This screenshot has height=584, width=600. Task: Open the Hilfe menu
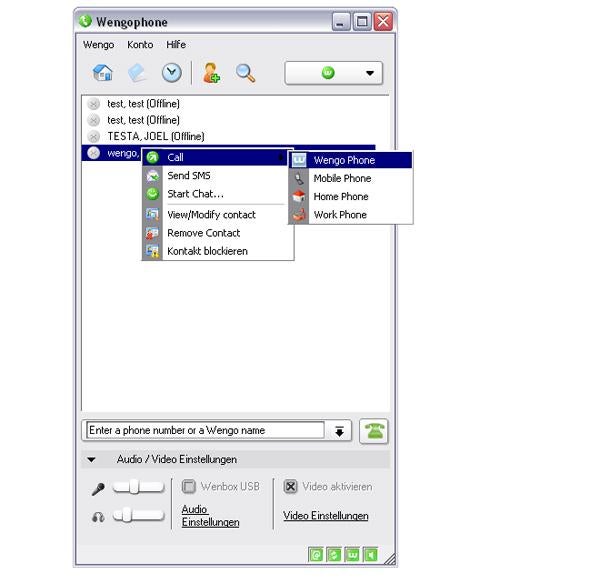coord(176,45)
